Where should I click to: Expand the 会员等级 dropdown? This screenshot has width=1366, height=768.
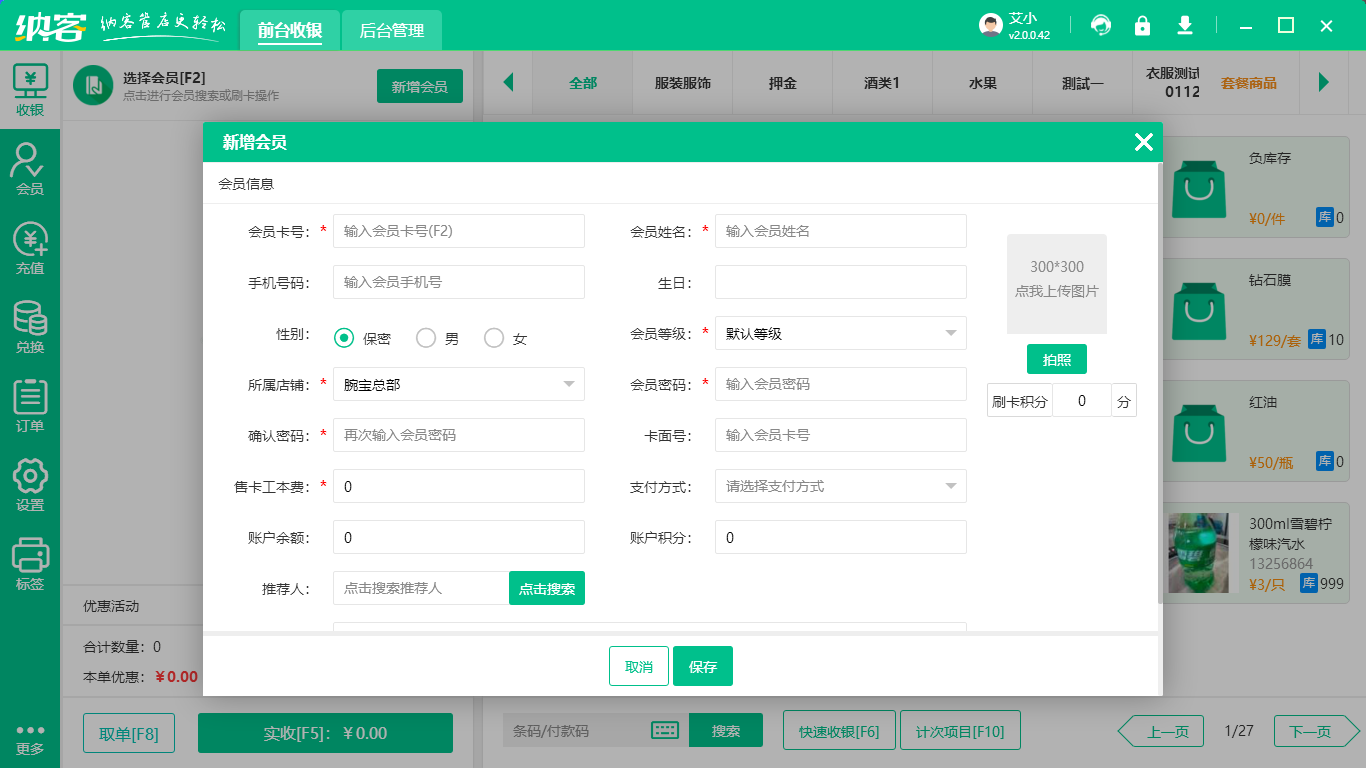coord(840,333)
